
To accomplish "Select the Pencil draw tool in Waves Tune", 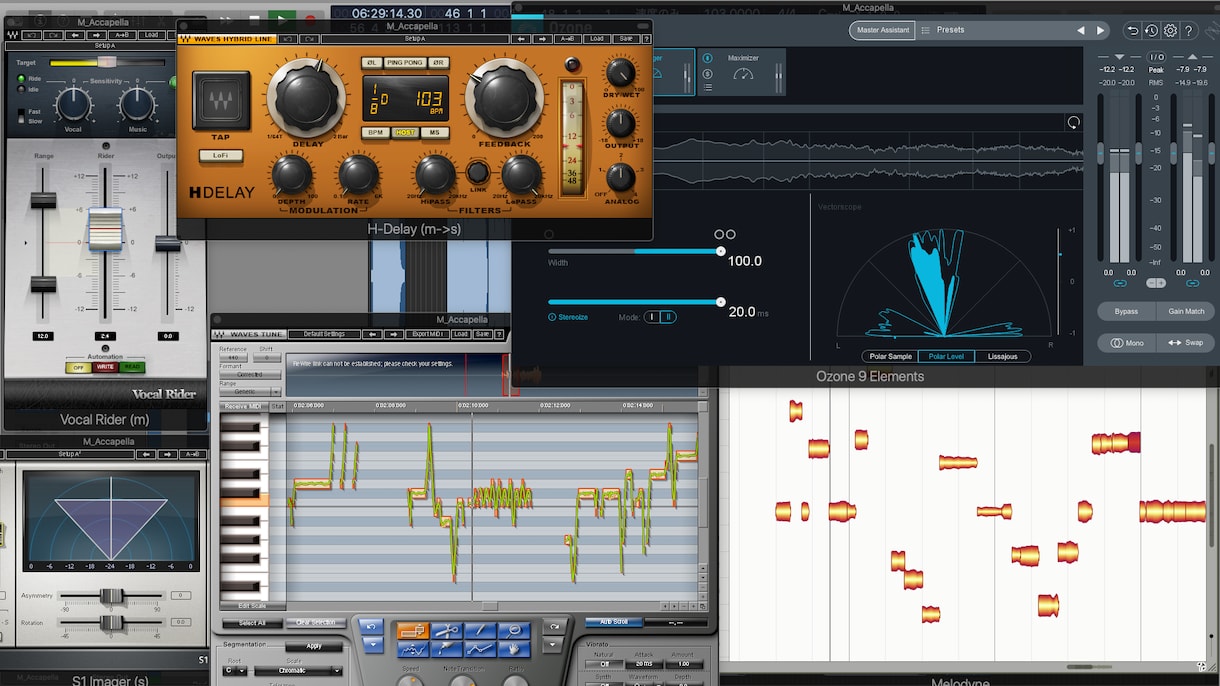I will [480, 630].
